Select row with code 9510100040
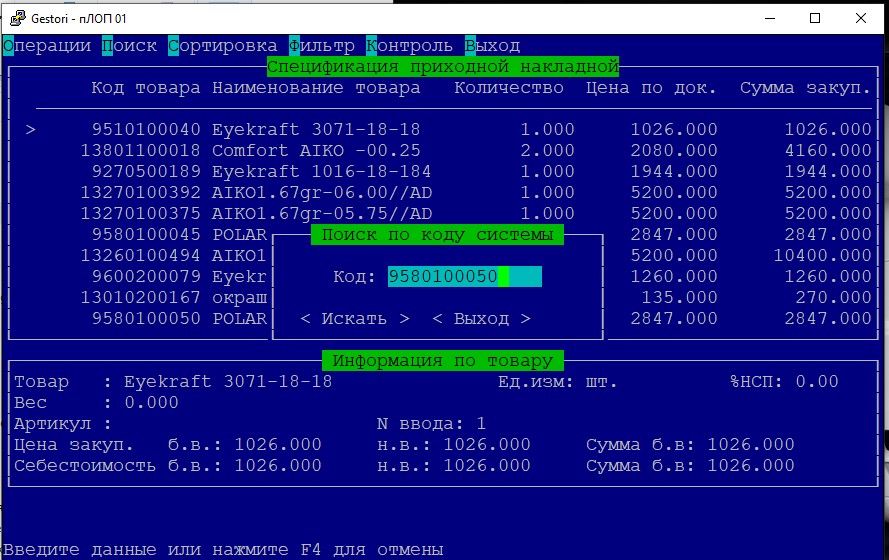Viewport: 889px width, 560px height. coord(448,129)
